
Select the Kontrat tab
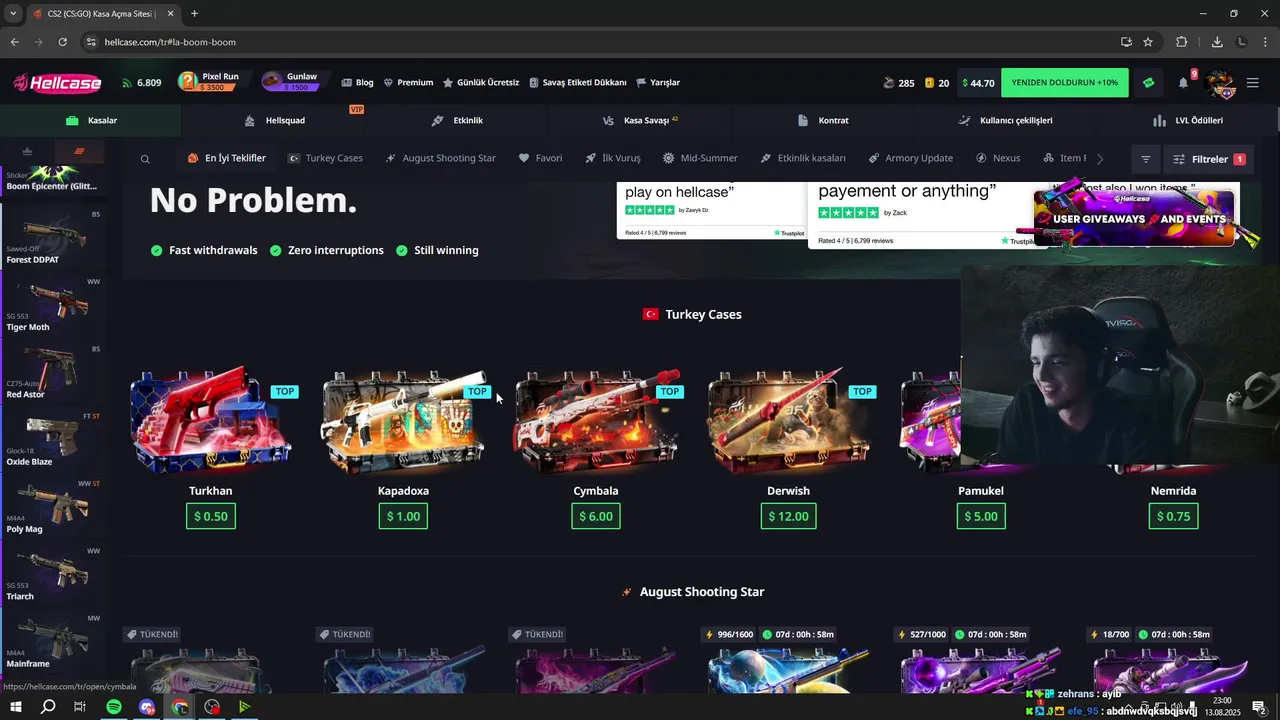[x=823, y=120]
